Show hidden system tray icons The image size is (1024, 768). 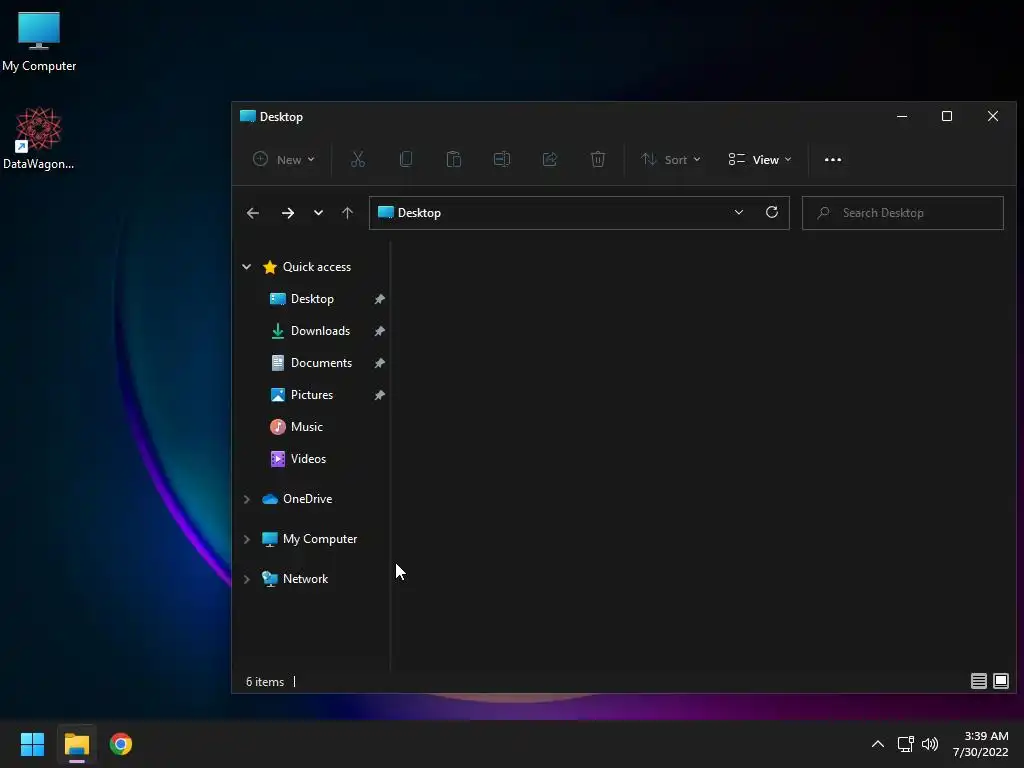coord(878,744)
